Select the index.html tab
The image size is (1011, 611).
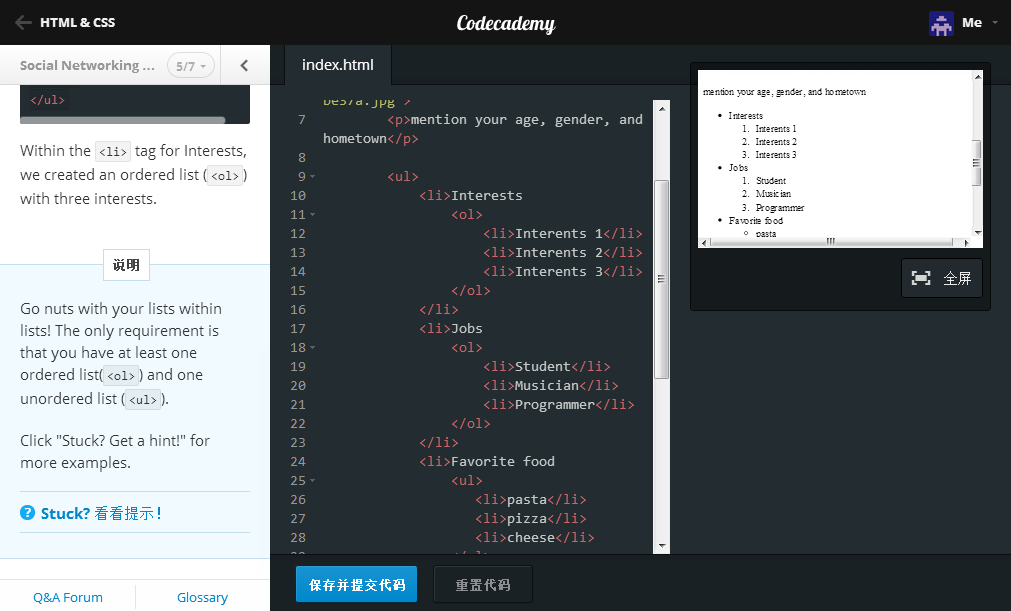click(x=337, y=63)
